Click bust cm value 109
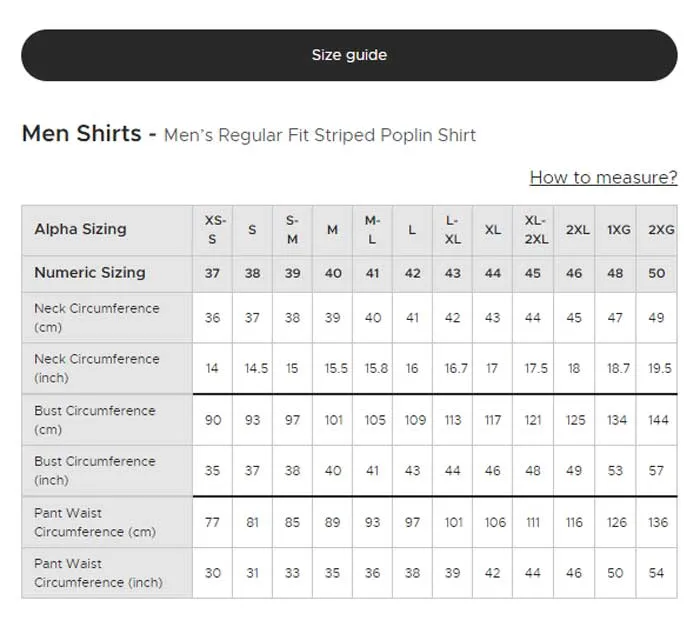Viewport: 700px width, 627px height. [415, 420]
